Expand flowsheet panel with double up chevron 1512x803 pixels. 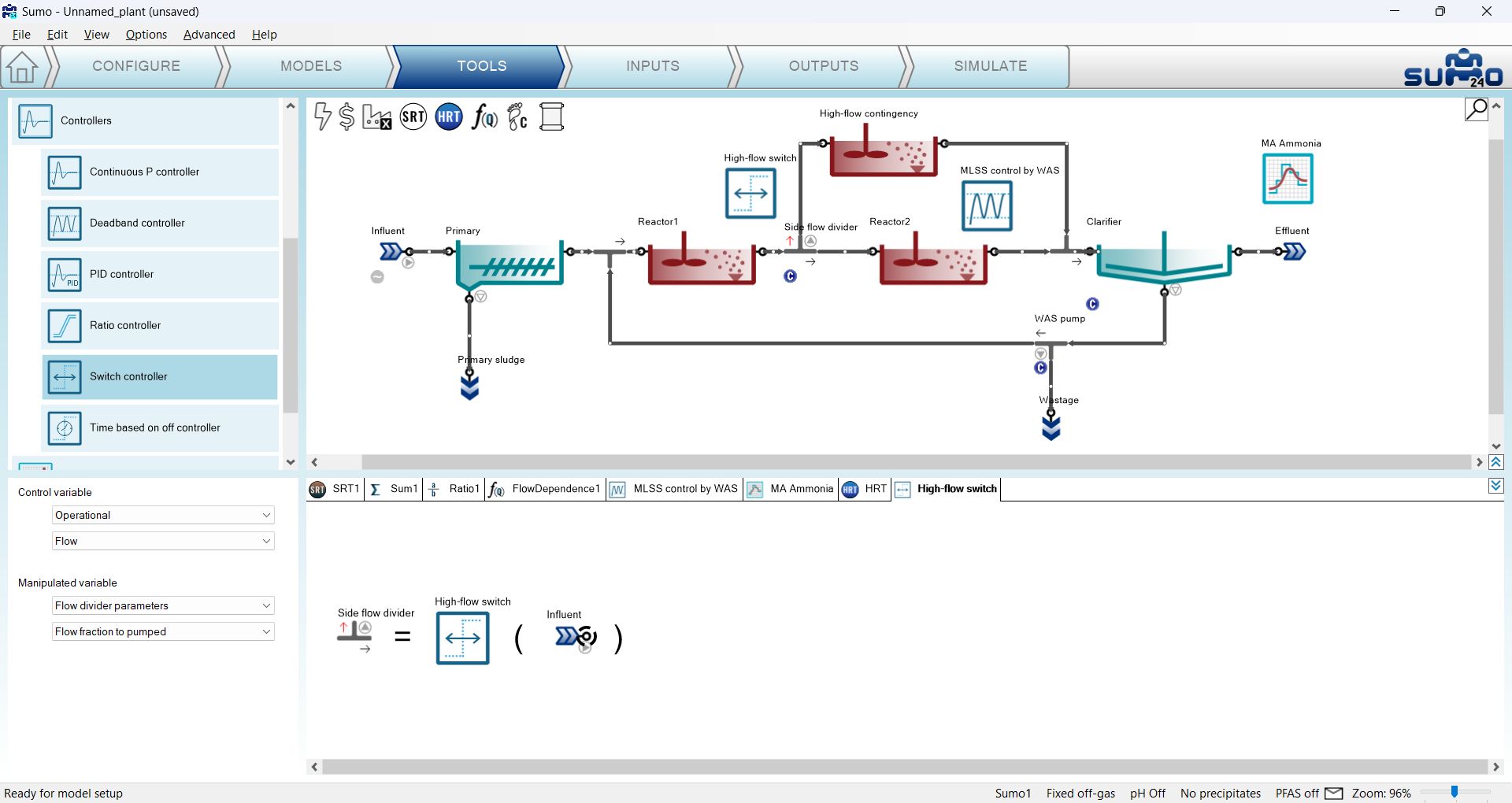1496,462
